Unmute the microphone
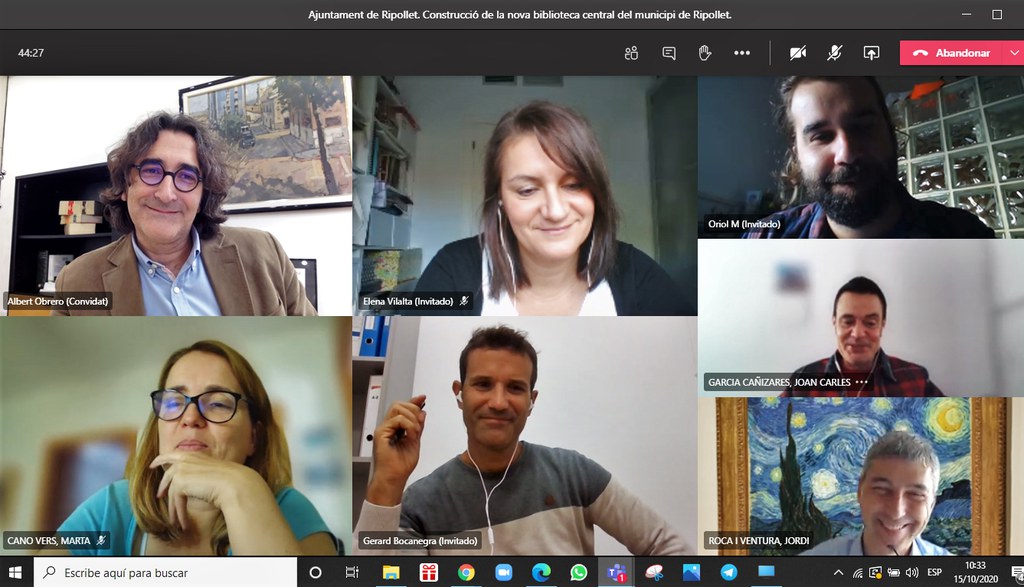The height and width of the screenshot is (587, 1024). 834,53
